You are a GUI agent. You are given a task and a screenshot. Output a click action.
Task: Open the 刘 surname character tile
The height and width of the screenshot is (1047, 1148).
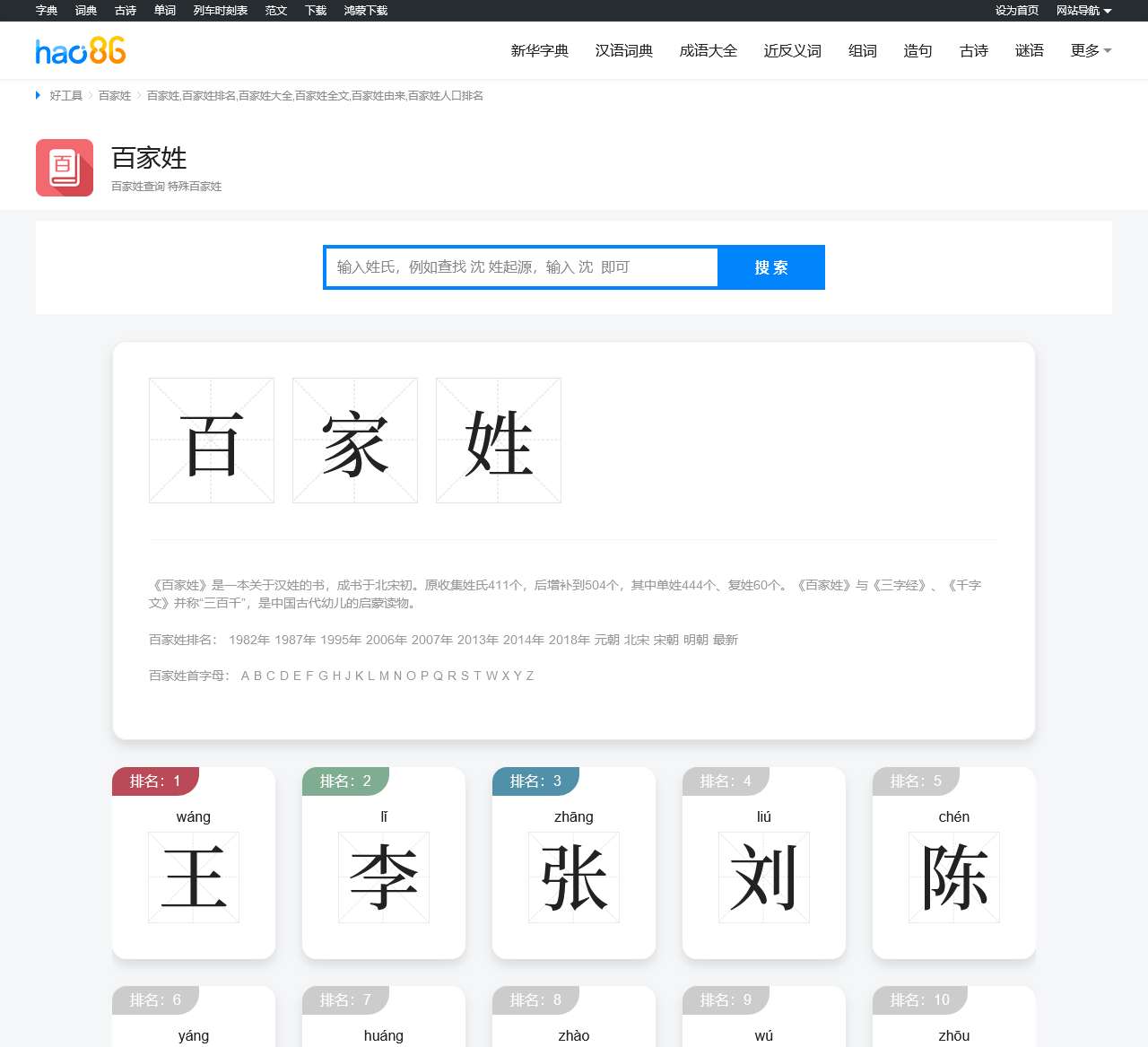click(764, 877)
